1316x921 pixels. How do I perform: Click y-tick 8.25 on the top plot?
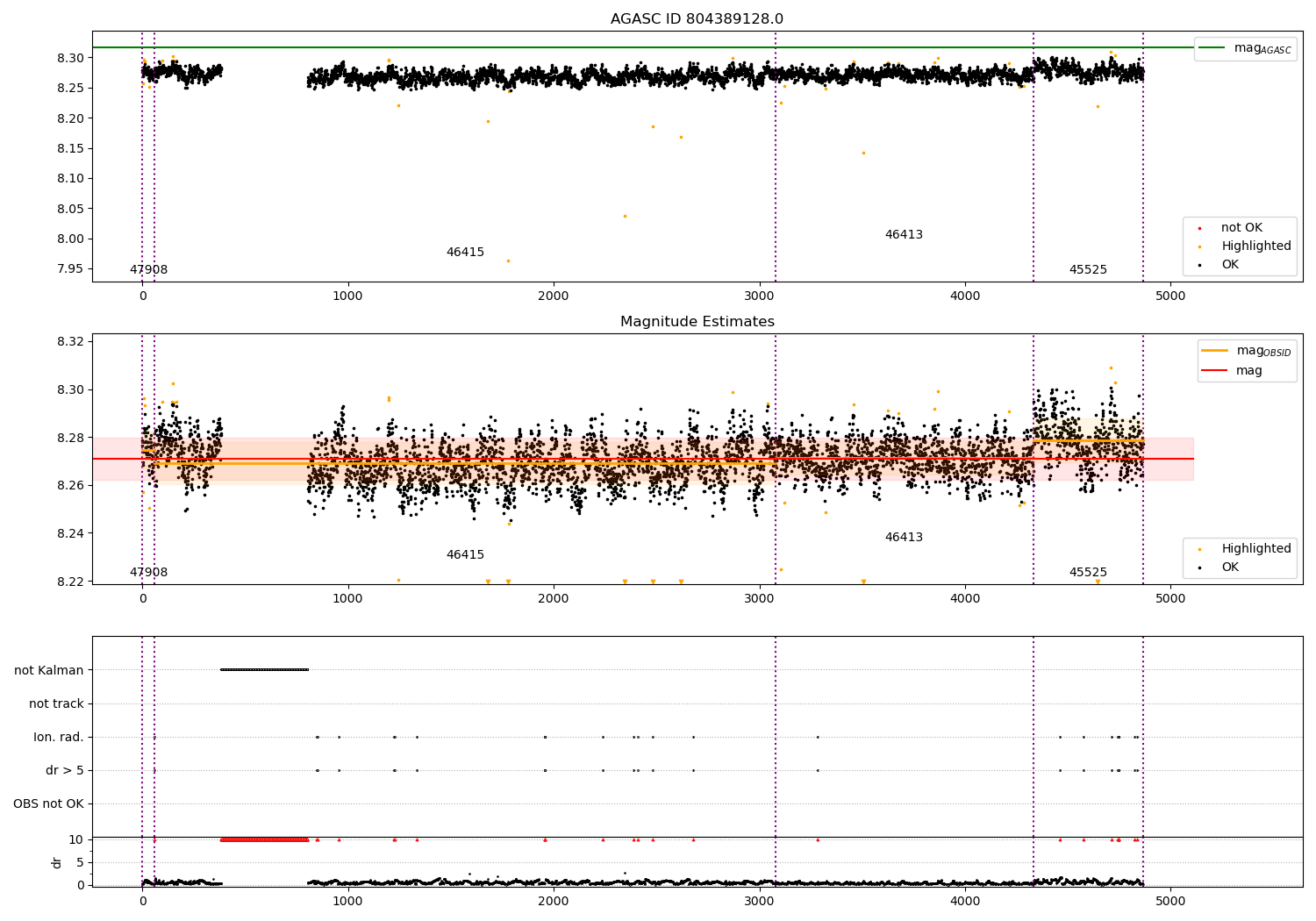pyautogui.click(x=71, y=89)
